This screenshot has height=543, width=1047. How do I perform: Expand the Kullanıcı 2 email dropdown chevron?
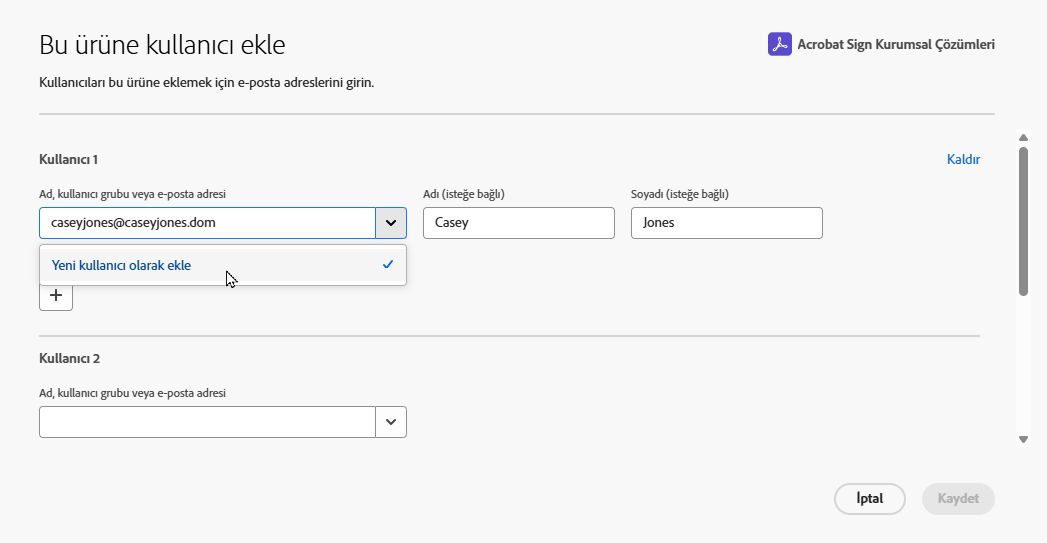coord(390,422)
